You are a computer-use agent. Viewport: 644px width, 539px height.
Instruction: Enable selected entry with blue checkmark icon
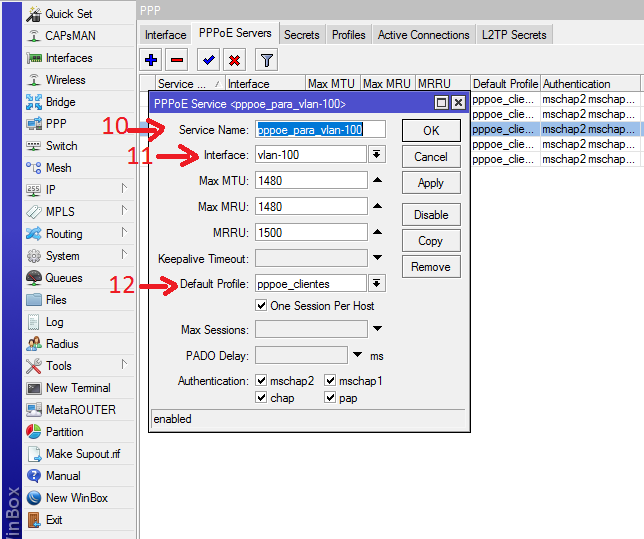(x=208, y=60)
